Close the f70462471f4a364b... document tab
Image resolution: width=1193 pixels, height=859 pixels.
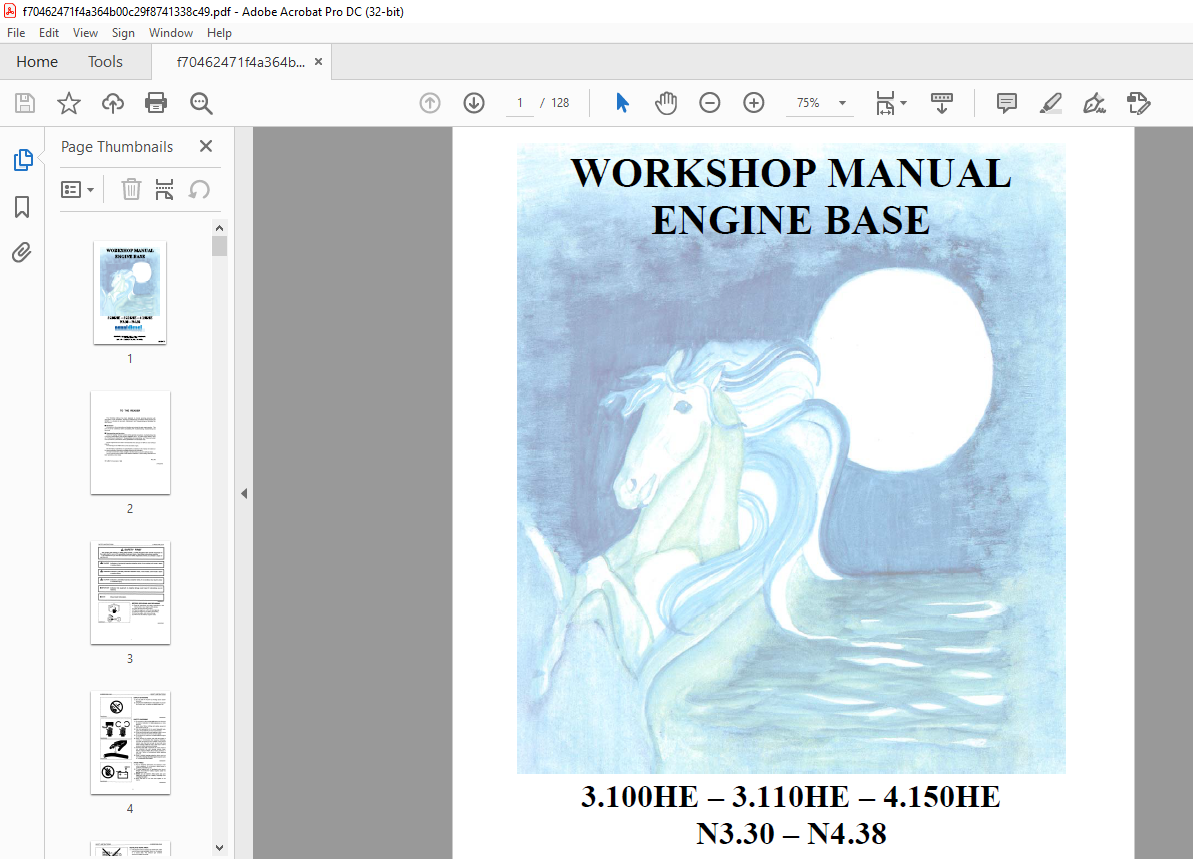pyautogui.click(x=319, y=62)
